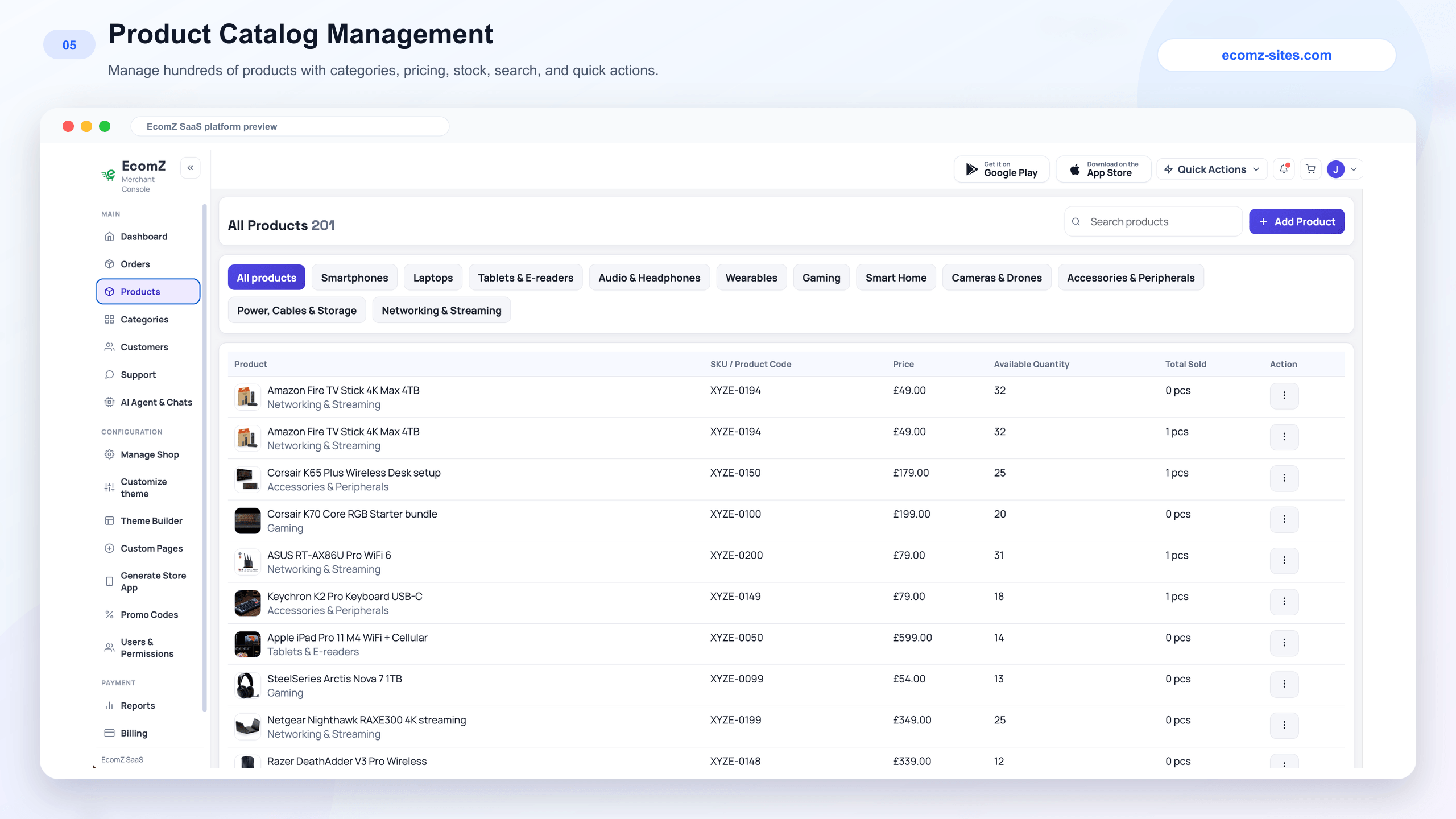Click SteelSeries Arctis Nova 7 thumbnail
1456x819 pixels.
(247, 685)
